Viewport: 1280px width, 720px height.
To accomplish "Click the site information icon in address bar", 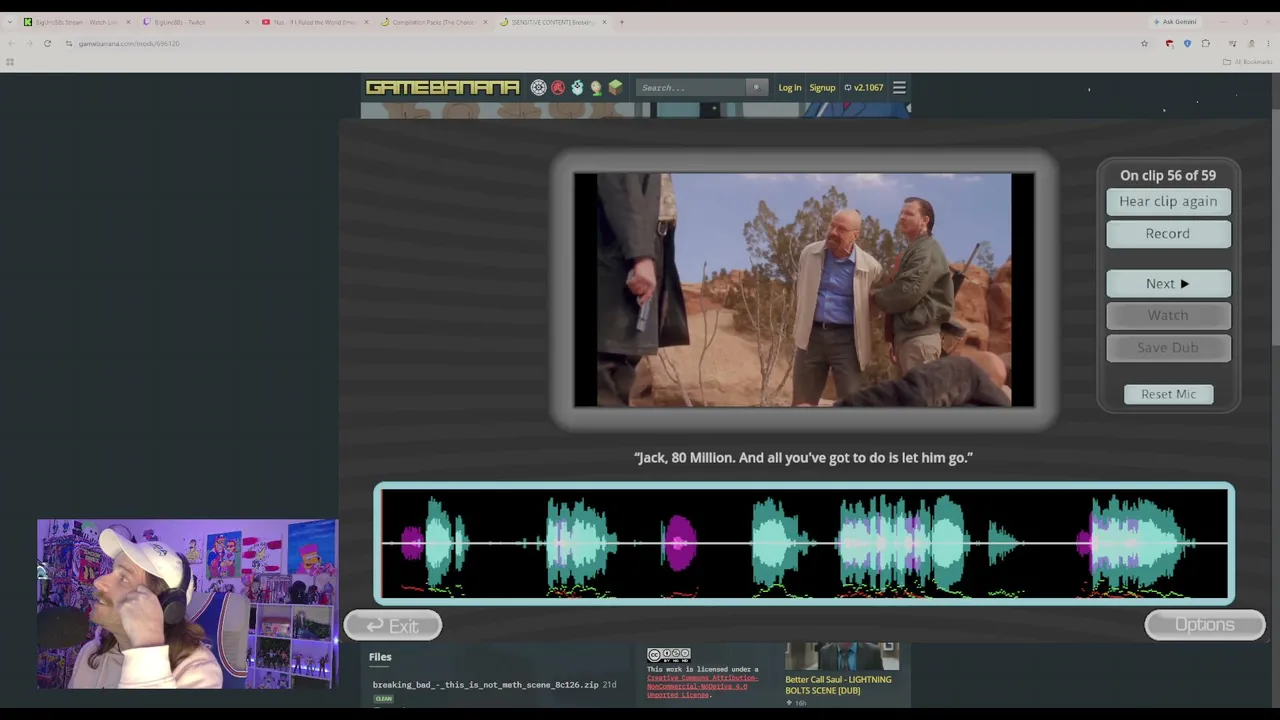I will 69,44.
